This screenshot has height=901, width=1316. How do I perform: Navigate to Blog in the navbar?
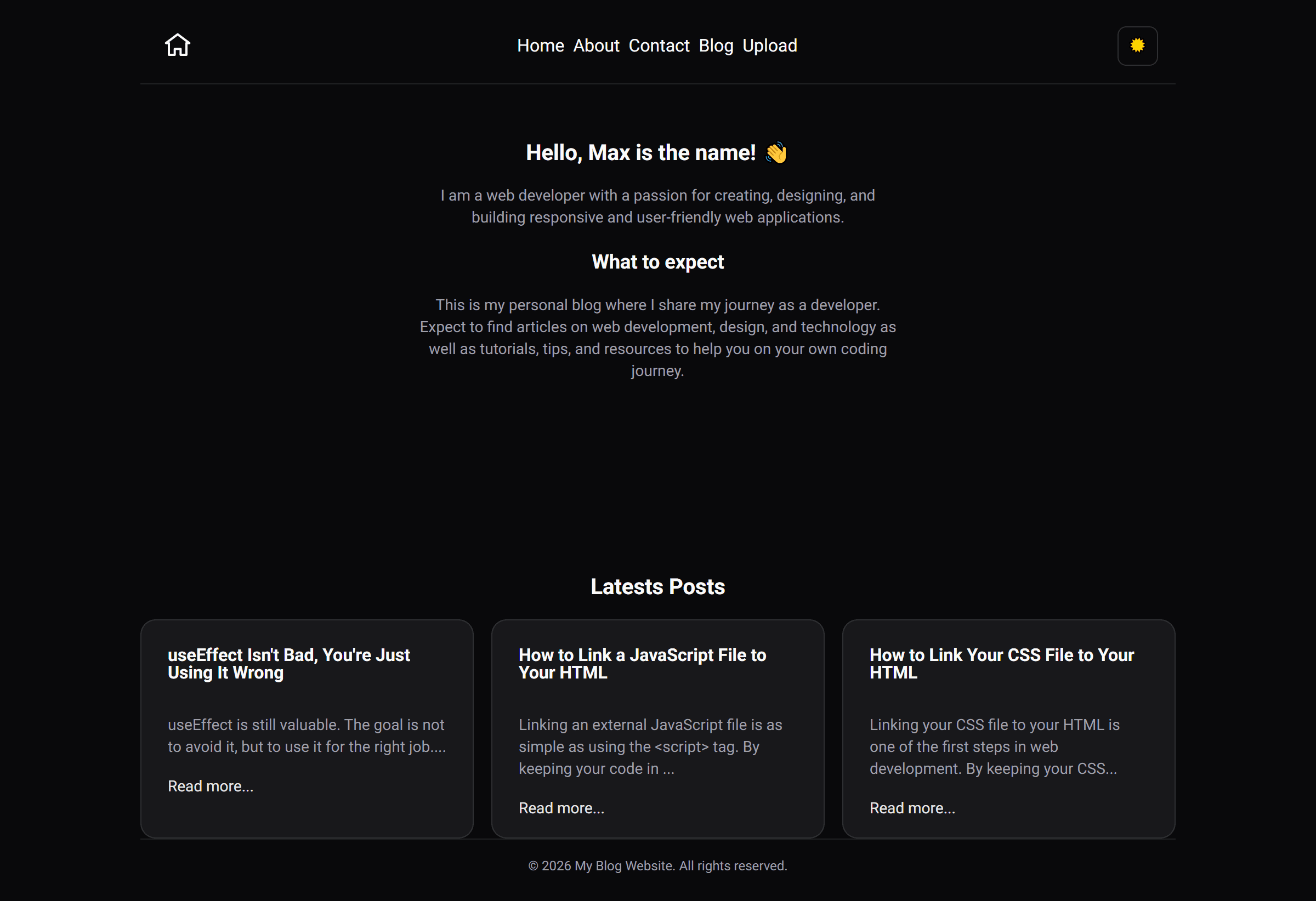tap(716, 46)
